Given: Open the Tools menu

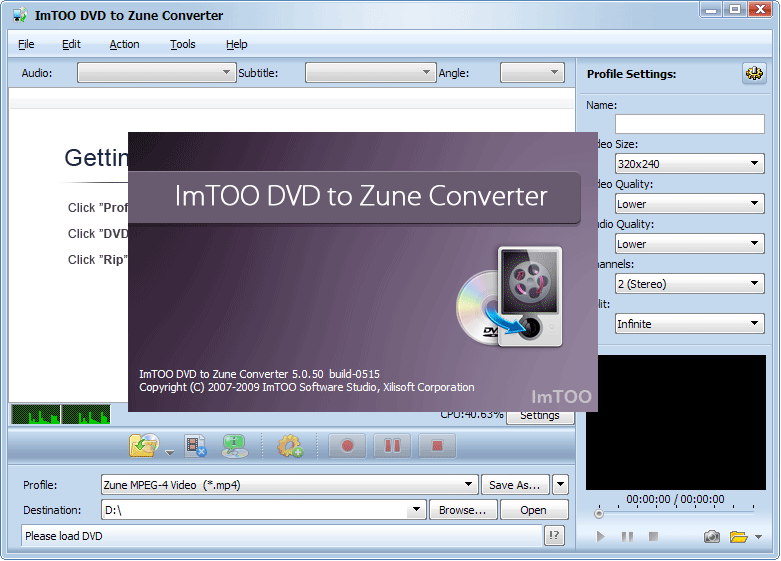Looking at the screenshot, I should click(183, 44).
